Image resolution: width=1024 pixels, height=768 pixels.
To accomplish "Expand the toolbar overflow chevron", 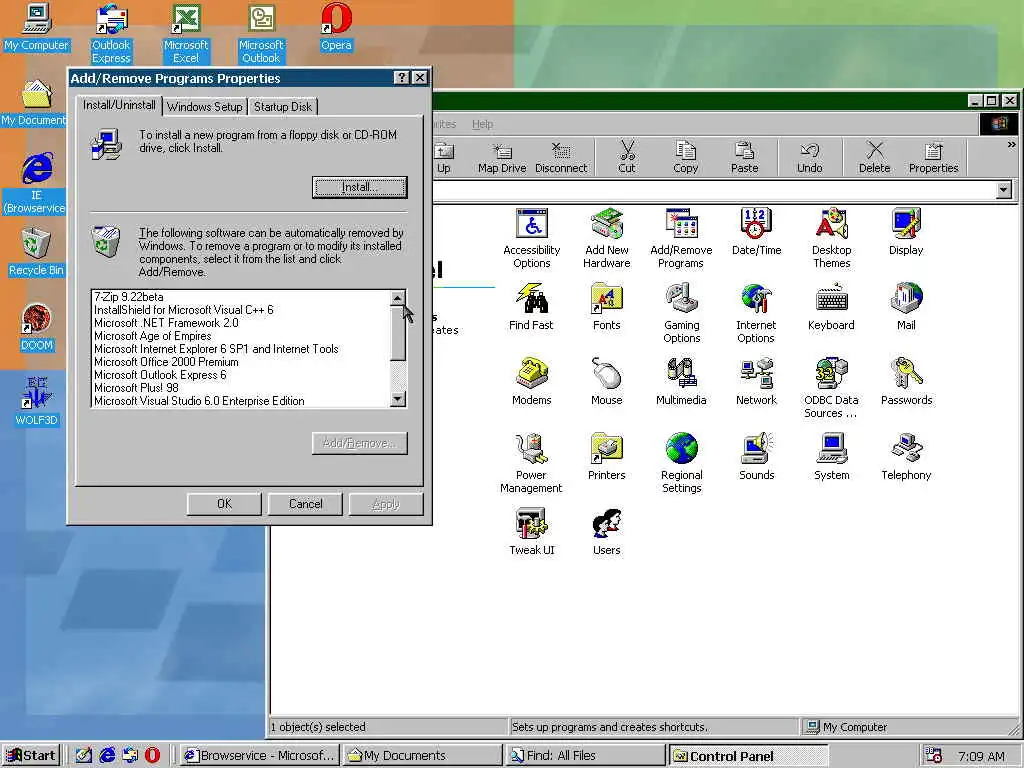I will pyautogui.click(x=1011, y=145).
